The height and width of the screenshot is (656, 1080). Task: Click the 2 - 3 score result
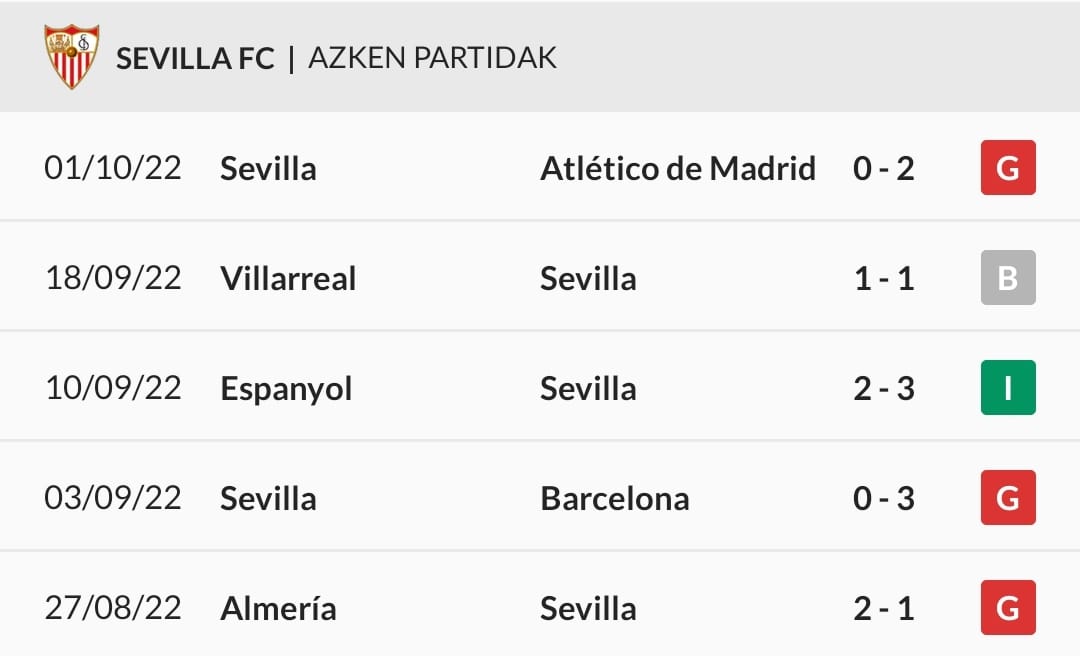click(x=884, y=388)
